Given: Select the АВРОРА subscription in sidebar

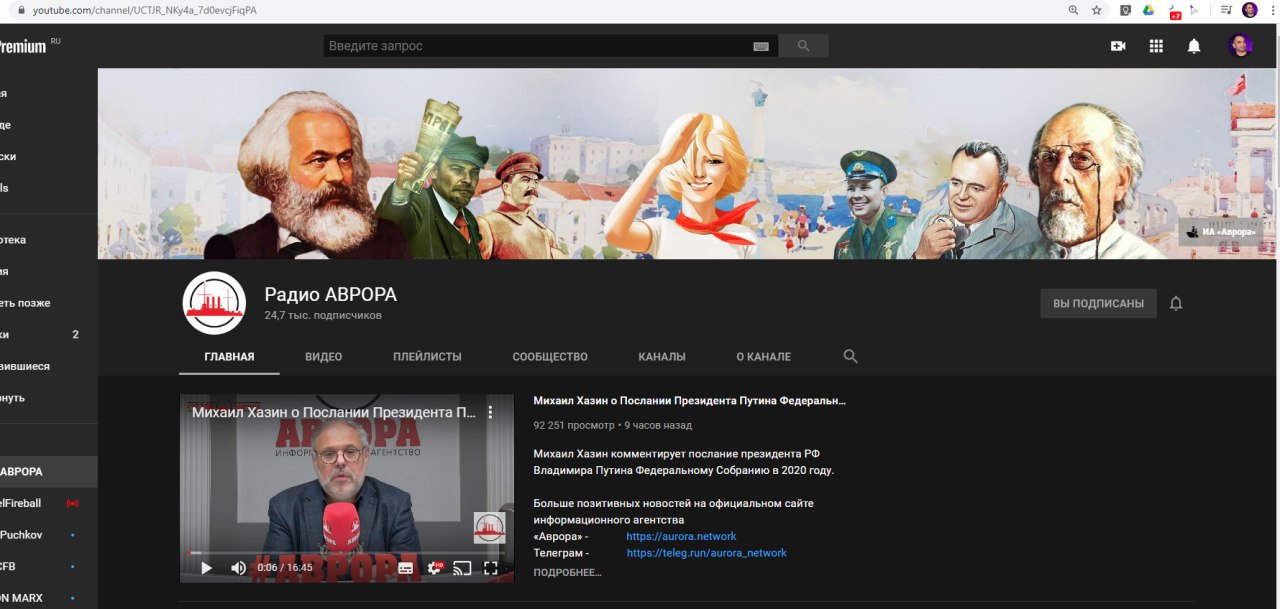Looking at the screenshot, I should (x=48, y=472).
